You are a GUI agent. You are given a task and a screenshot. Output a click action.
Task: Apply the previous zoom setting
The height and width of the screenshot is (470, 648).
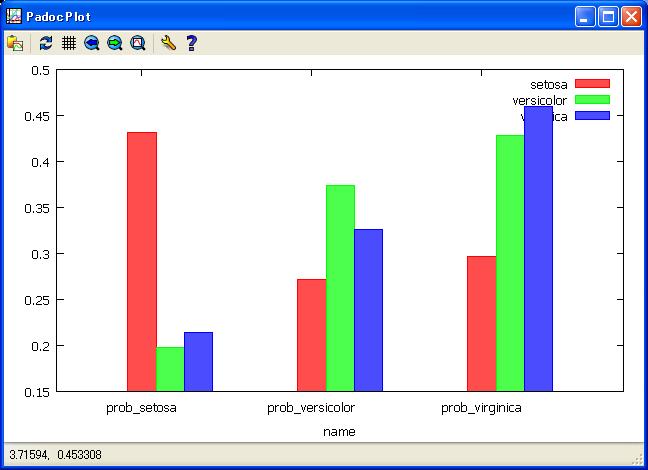coord(92,43)
